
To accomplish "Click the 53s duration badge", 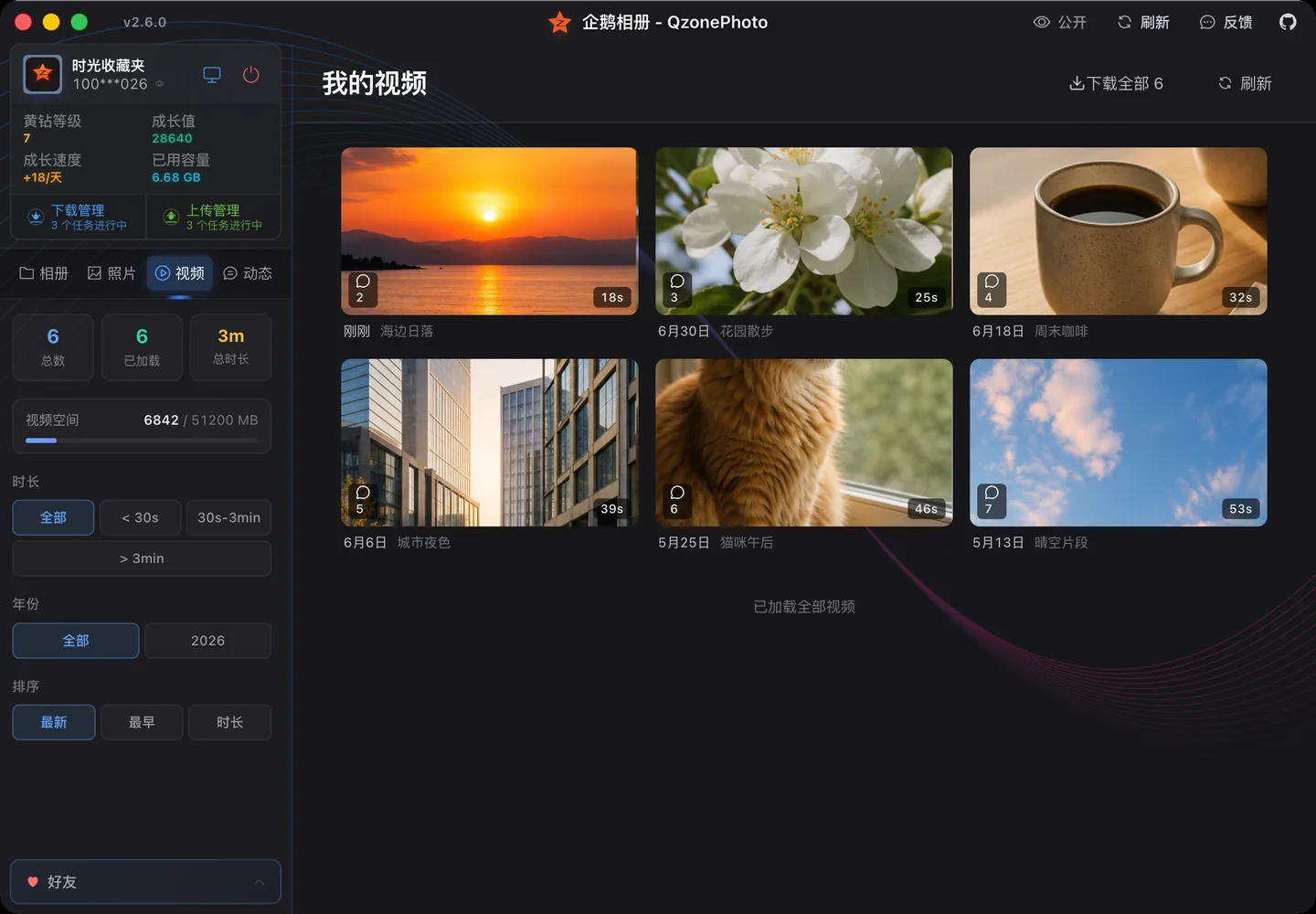I will coord(1241,509).
